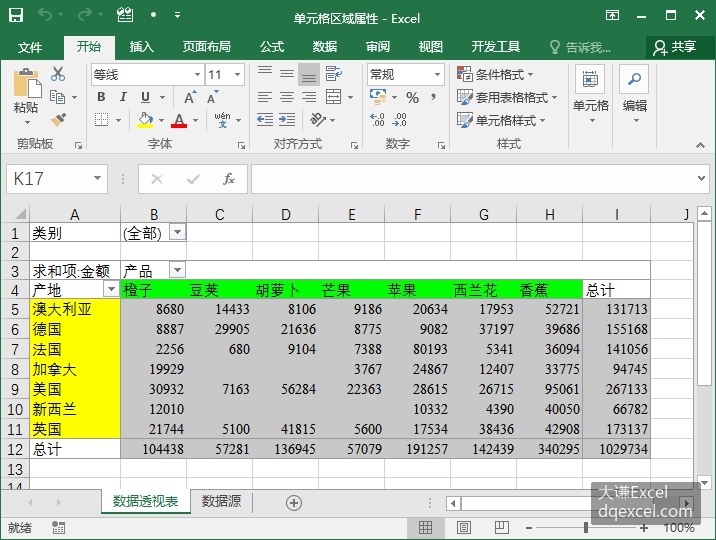Click the Save icon in quick access toolbar
716x540 pixels.
(16, 15)
